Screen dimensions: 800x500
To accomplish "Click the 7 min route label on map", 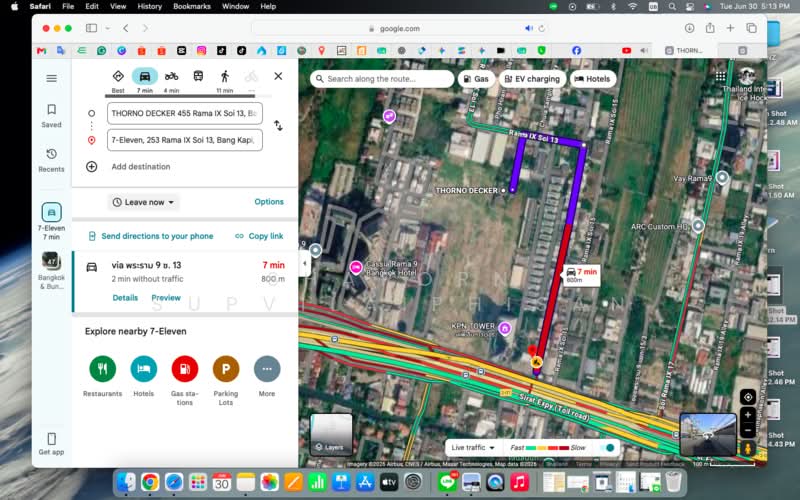I will click(x=582, y=275).
